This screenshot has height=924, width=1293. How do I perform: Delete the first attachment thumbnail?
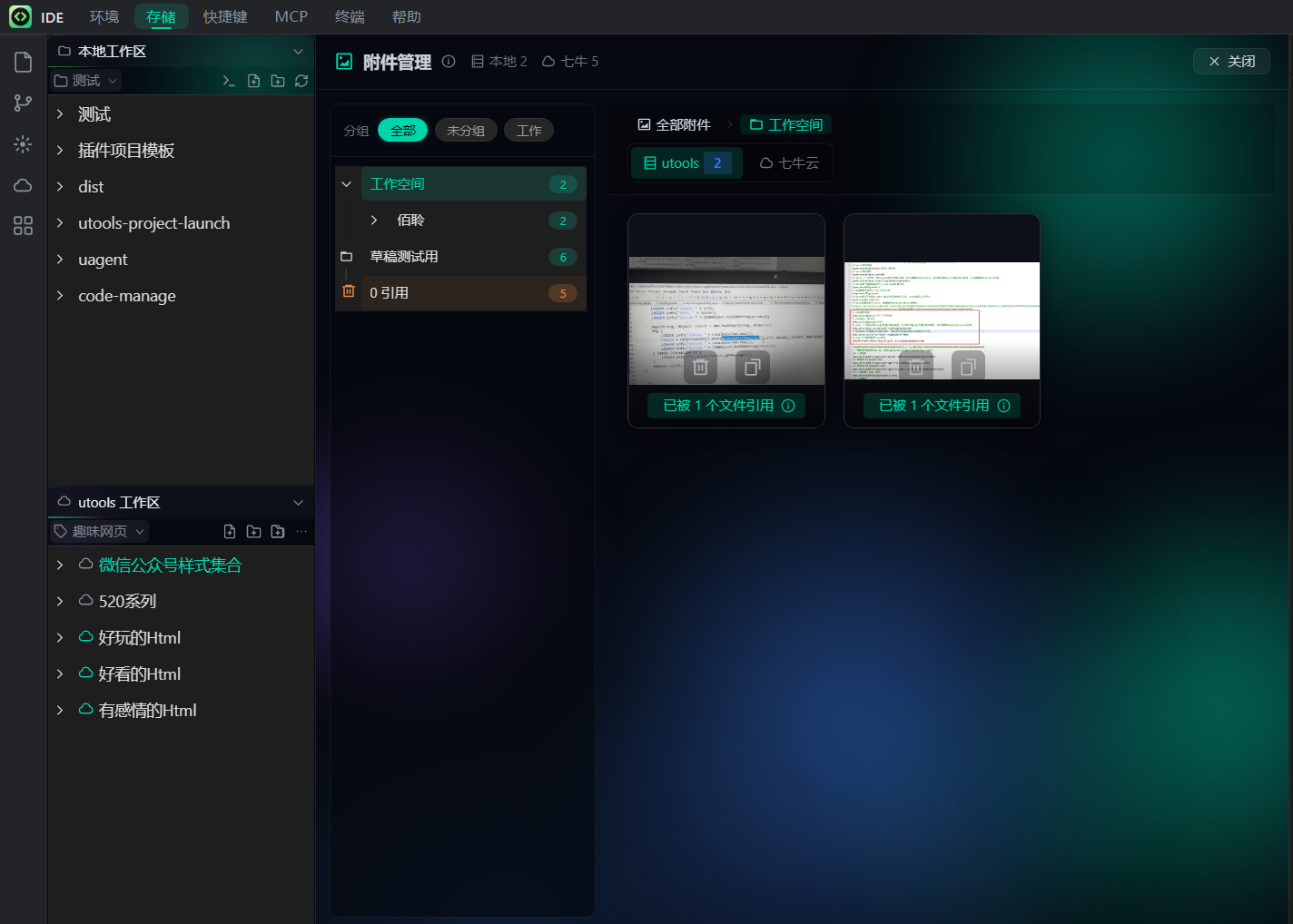tap(701, 368)
